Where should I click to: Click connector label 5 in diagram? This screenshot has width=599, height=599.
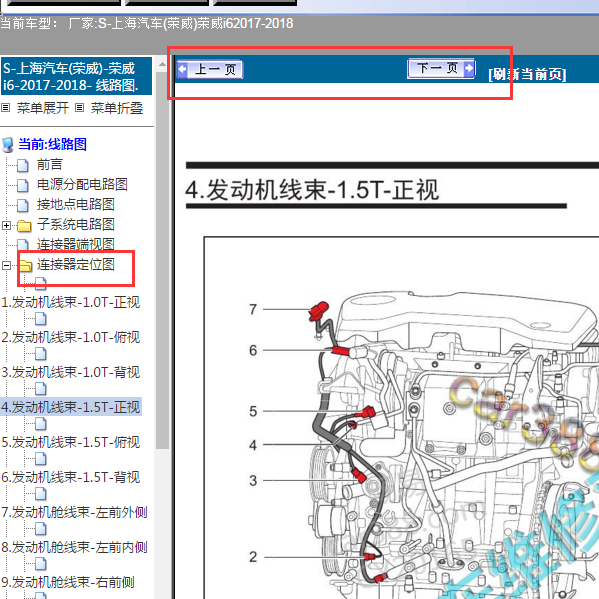(x=253, y=411)
